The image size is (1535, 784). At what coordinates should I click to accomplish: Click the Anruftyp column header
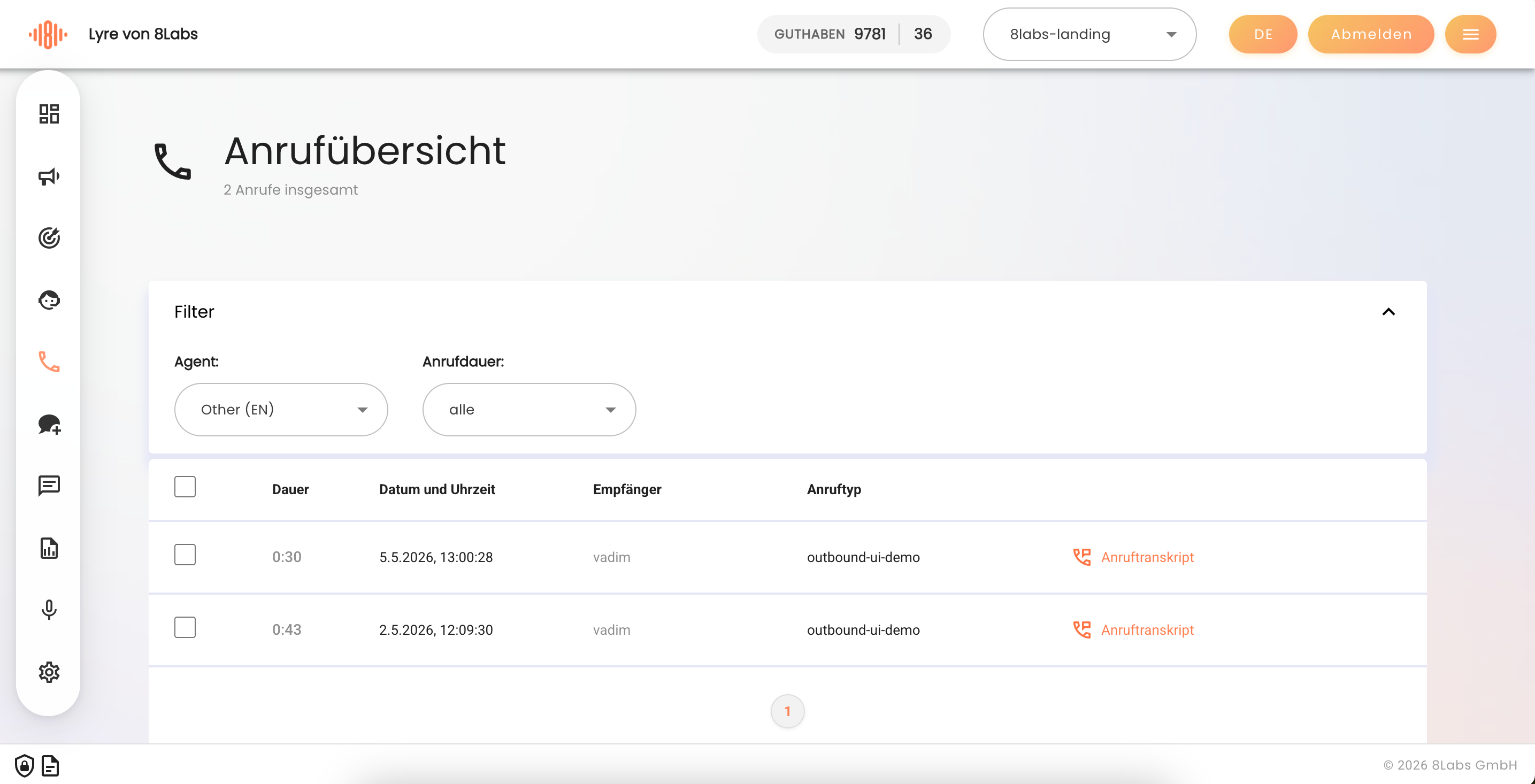coord(834,489)
